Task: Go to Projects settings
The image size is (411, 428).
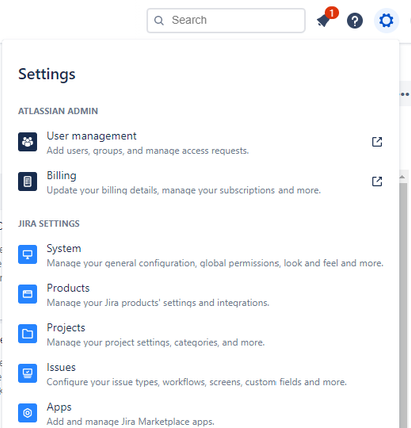Action: pos(200,334)
